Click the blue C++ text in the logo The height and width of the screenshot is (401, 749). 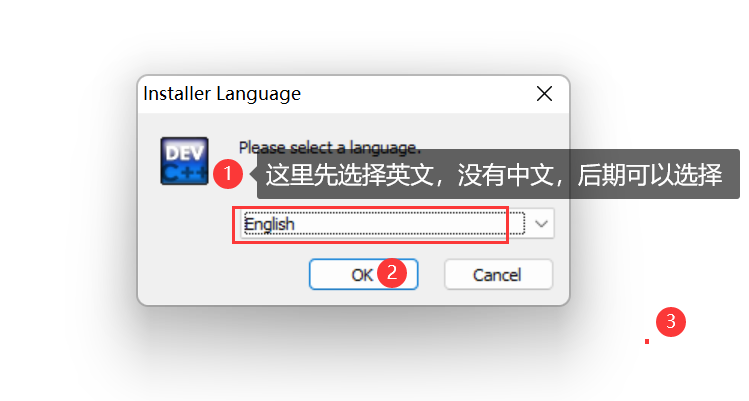tap(185, 173)
